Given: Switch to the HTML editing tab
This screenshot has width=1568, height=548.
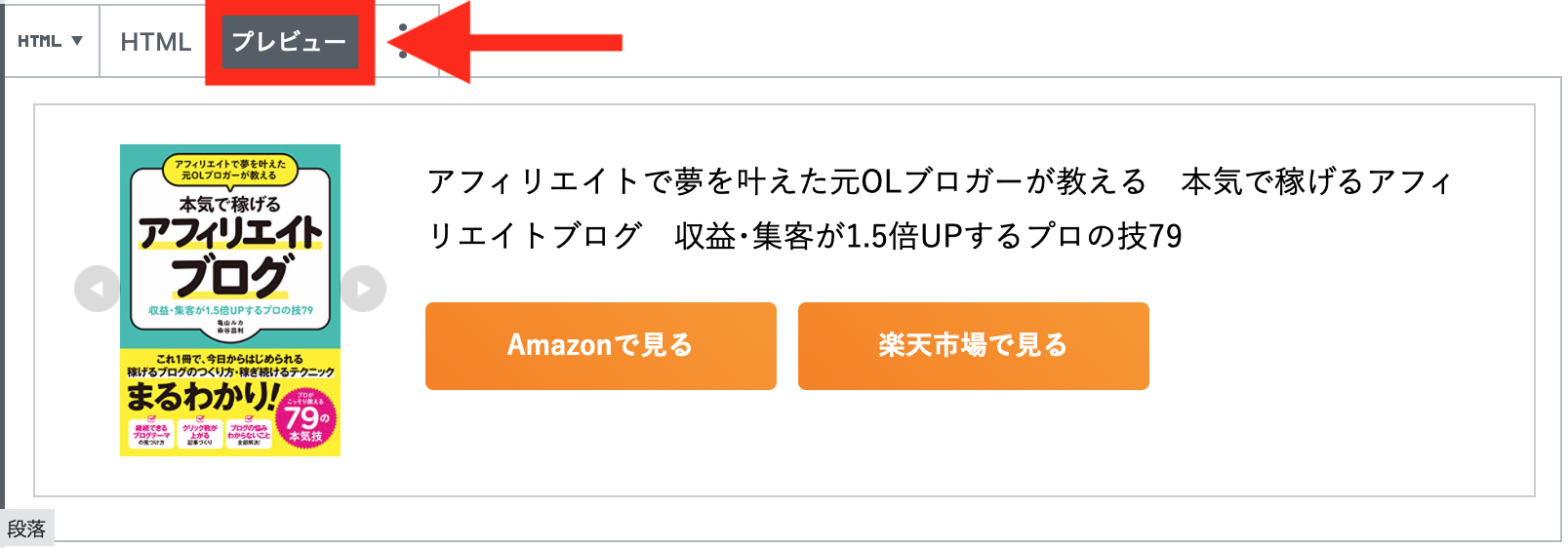Looking at the screenshot, I should [156, 42].
